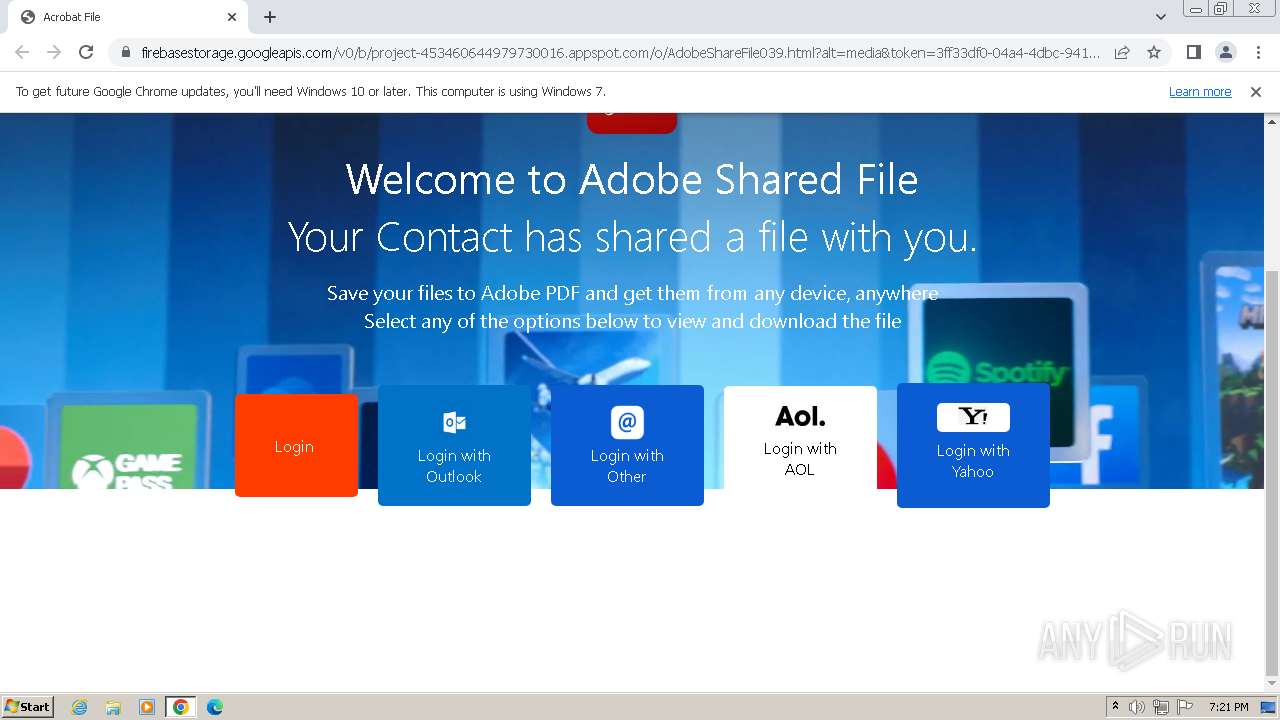Expand the tab search dropdown
This screenshot has height=720, width=1280.
click(x=1161, y=17)
